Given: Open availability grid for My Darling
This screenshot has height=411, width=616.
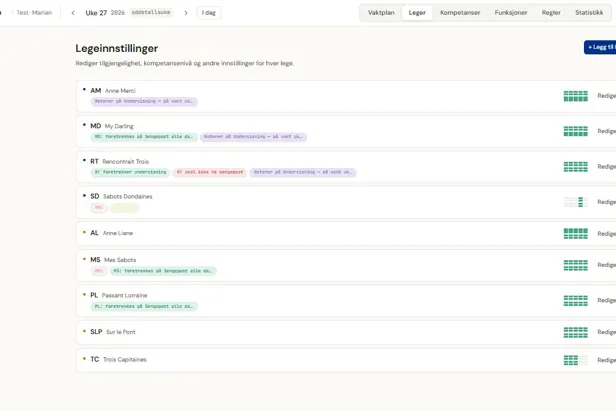Looking at the screenshot, I should (x=576, y=131).
